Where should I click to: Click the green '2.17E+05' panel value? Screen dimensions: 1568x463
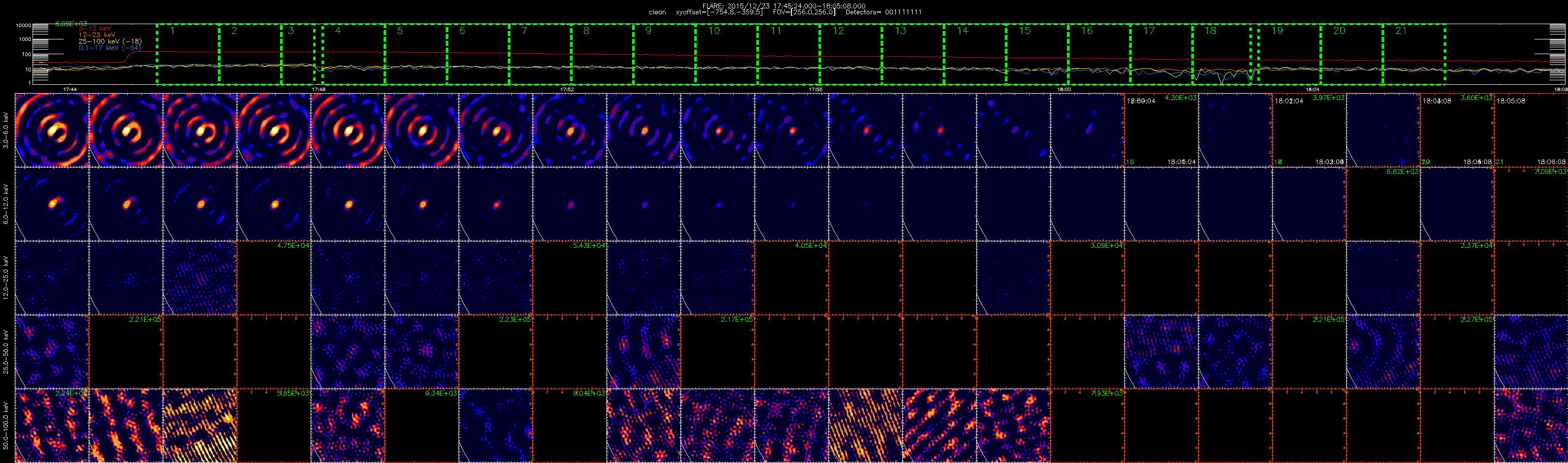737,319
